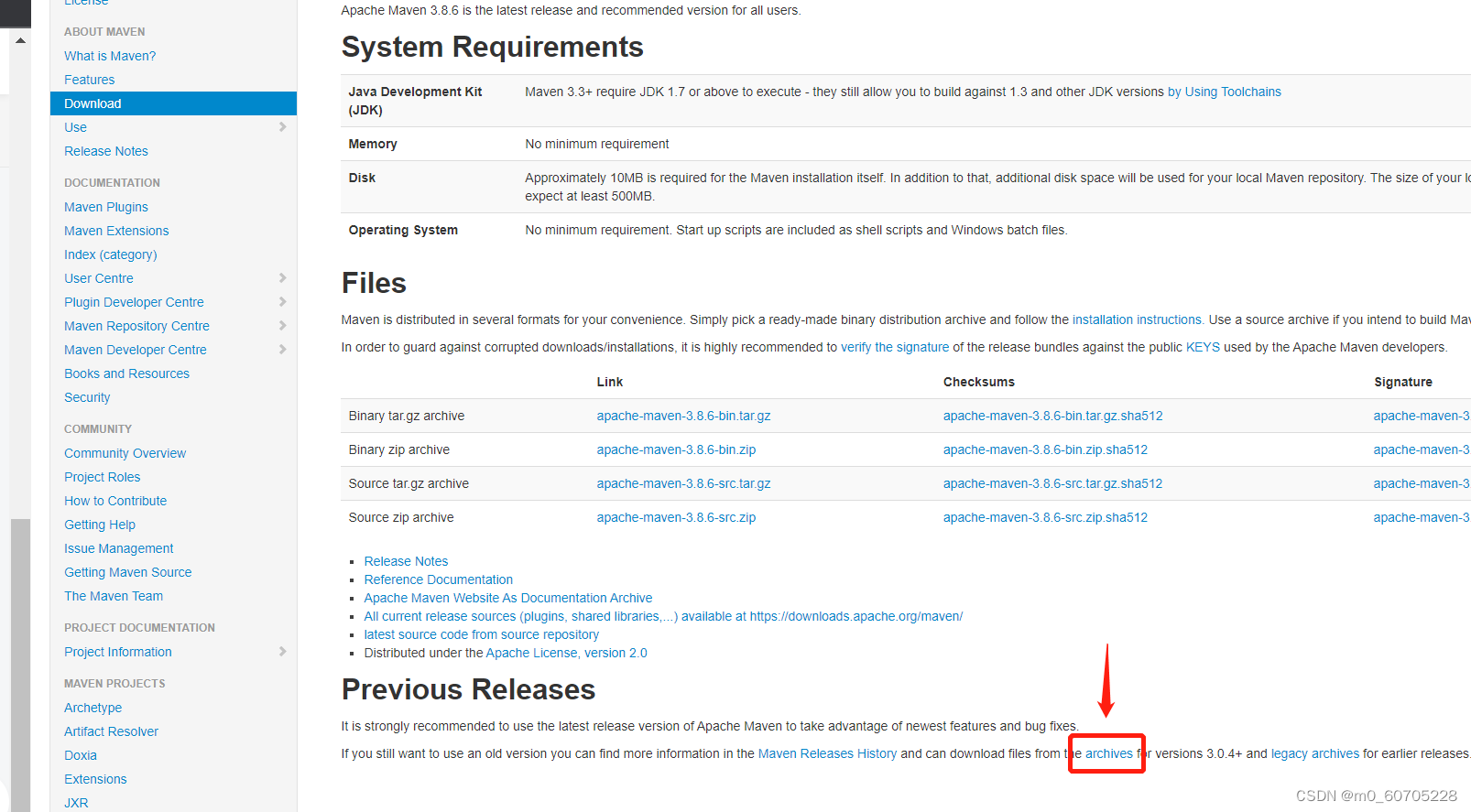The image size is (1471, 812).
Task: Open the Doxia project link
Action: tap(81, 755)
